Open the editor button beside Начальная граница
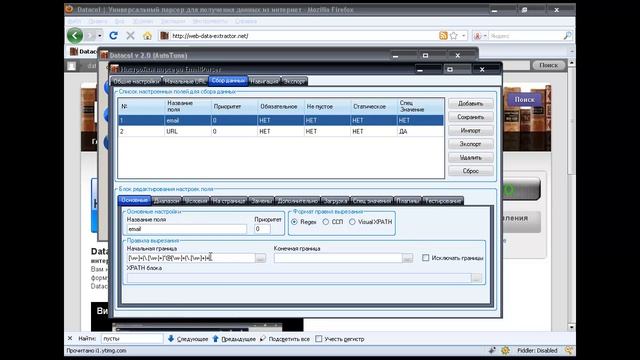640x360 pixels. pyautogui.click(x=260, y=258)
